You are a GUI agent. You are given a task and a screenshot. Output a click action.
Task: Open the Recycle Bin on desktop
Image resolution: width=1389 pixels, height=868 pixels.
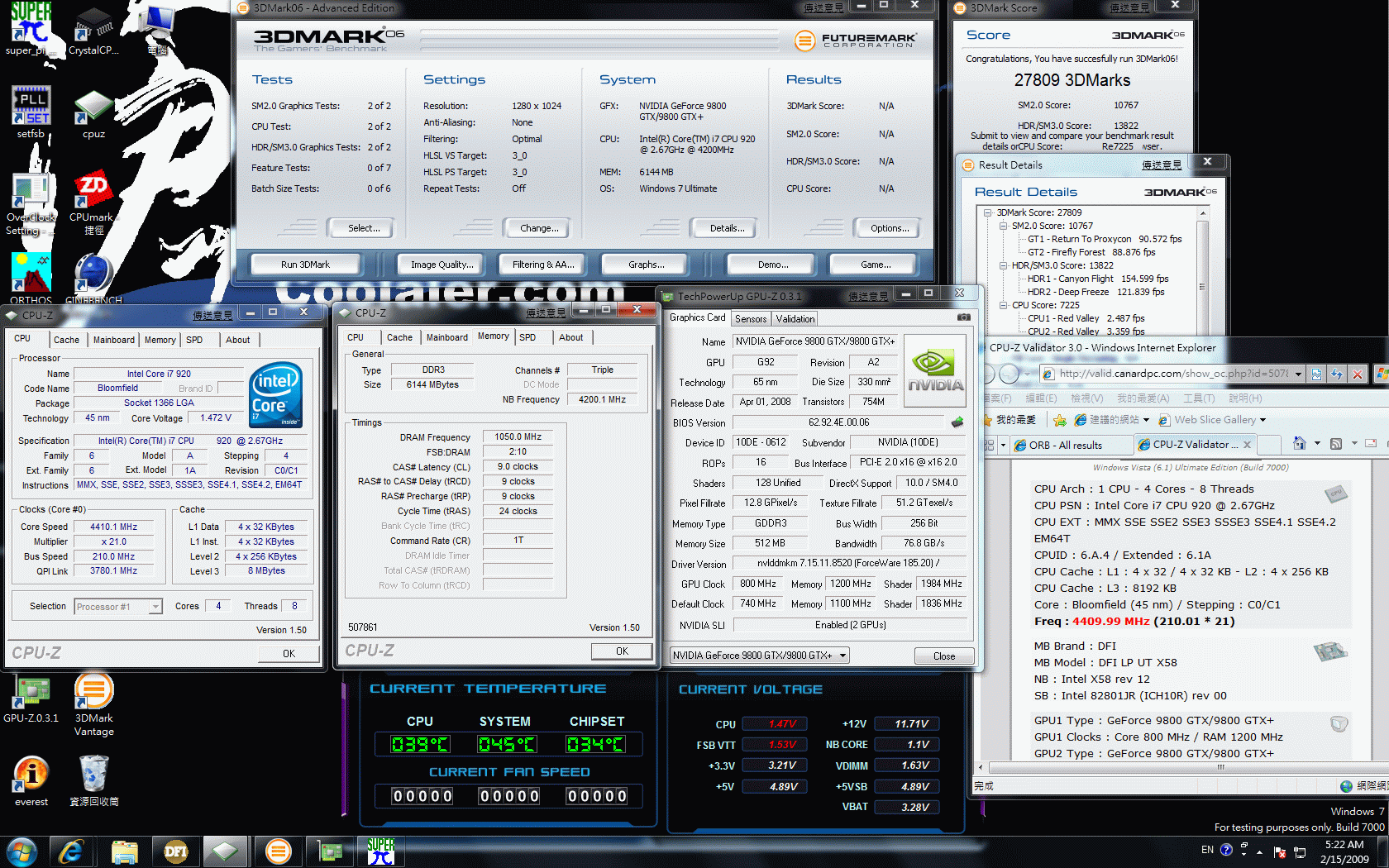point(93,781)
